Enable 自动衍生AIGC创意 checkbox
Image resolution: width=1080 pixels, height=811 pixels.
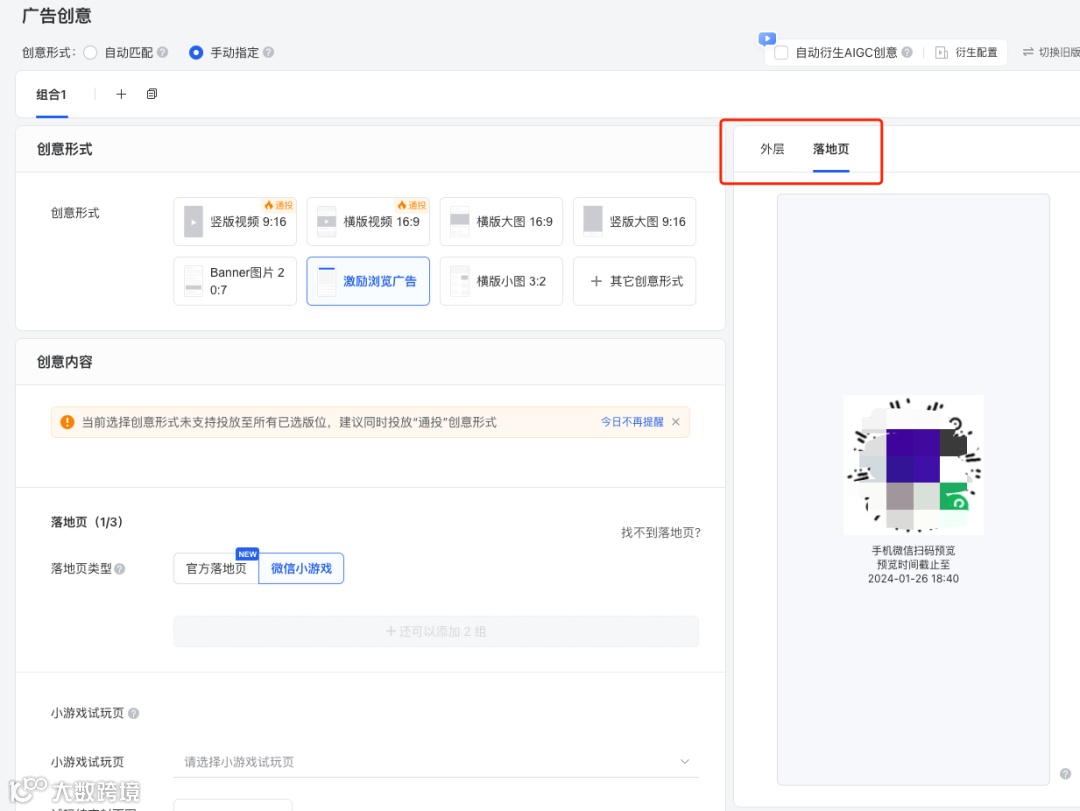pos(781,52)
